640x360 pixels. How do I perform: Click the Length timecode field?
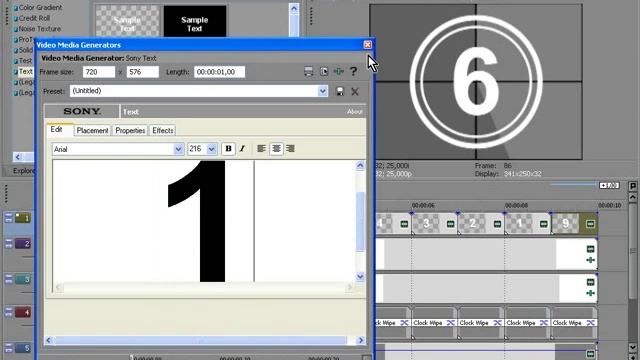click(220, 72)
